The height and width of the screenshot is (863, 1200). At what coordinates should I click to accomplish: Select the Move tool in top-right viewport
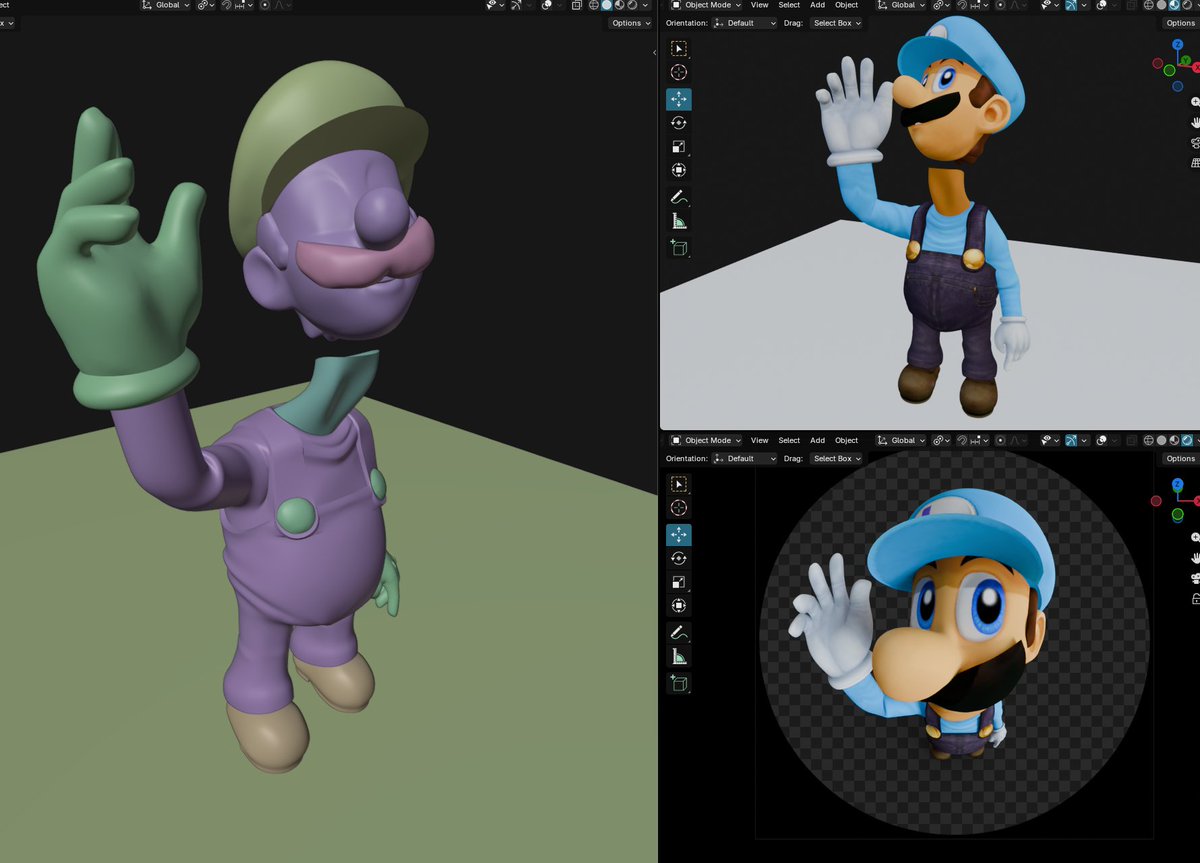[x=679, y=99]
